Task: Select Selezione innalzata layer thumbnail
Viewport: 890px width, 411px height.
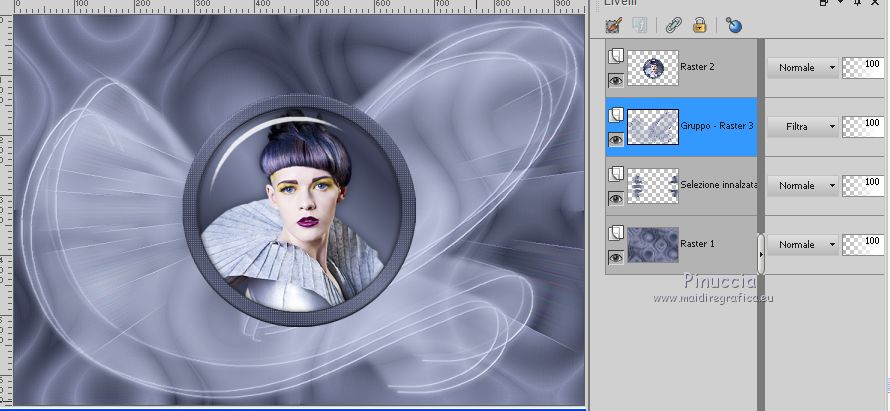Action: point(653,186)
